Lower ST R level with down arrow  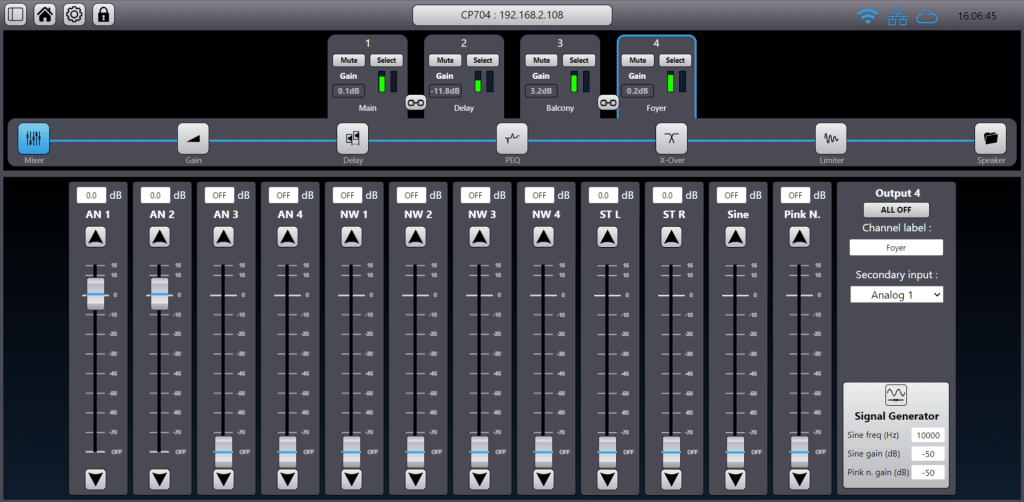tap(672, 480)
